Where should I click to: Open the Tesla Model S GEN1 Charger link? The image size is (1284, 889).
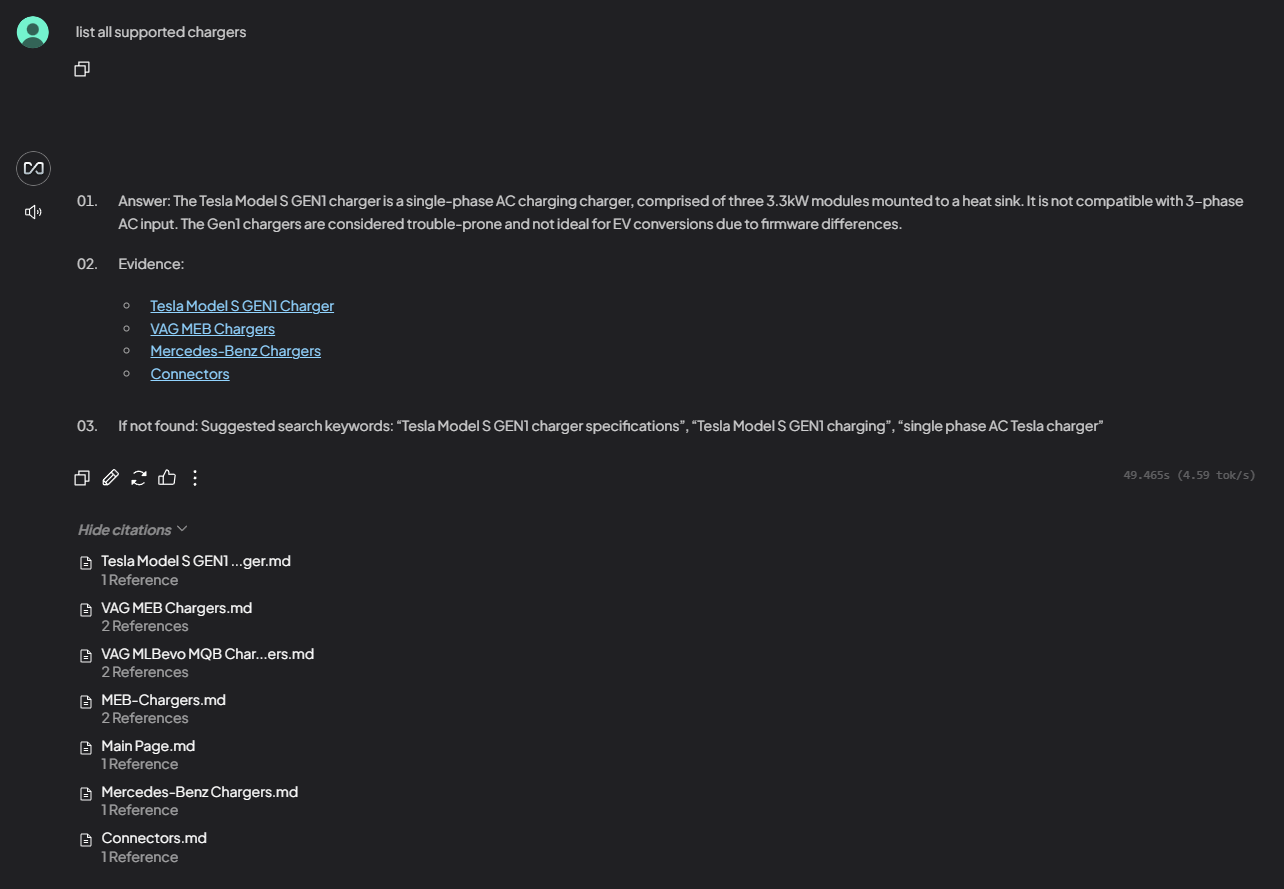[242, 306]
